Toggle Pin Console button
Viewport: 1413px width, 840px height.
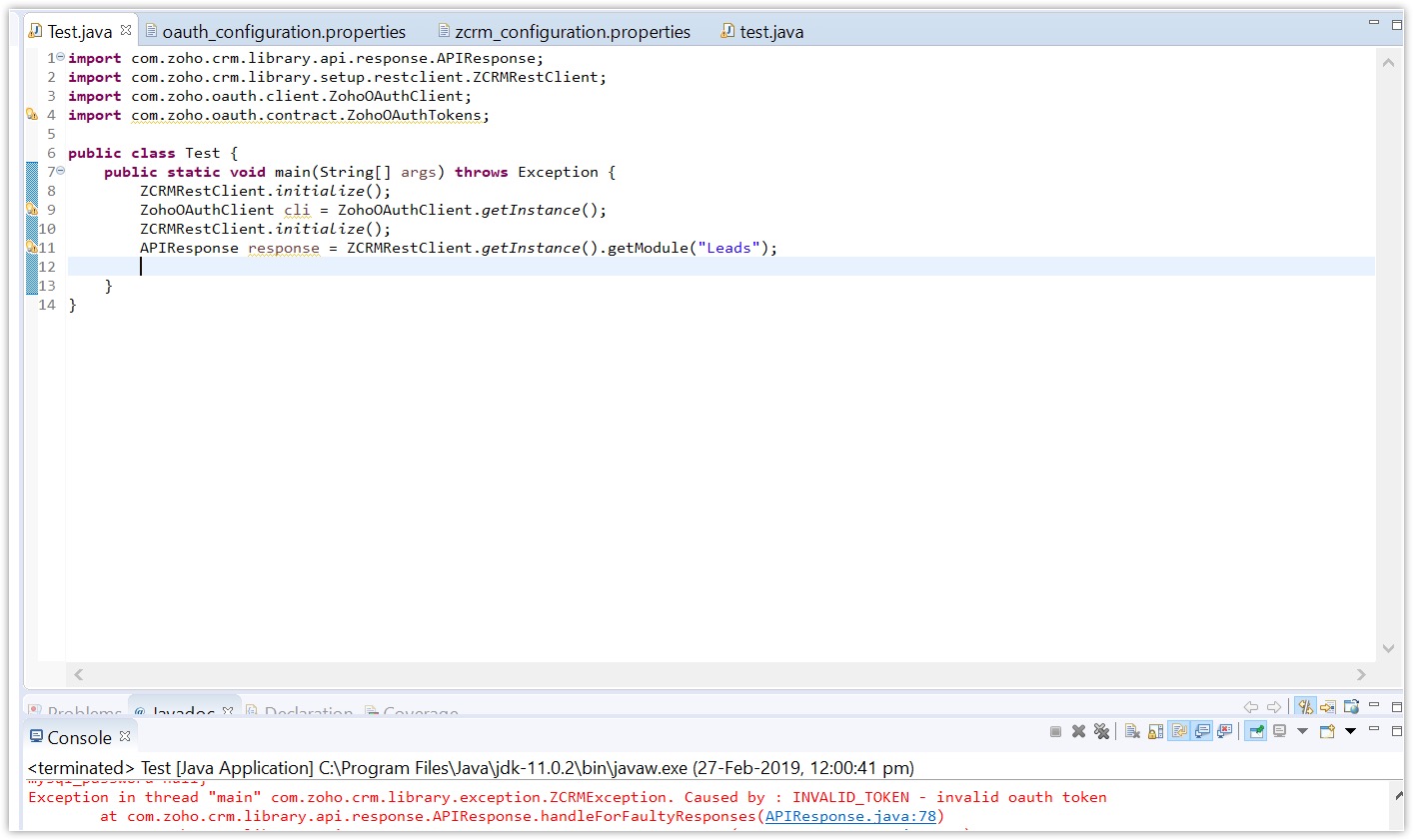[x=1255, y=732]
